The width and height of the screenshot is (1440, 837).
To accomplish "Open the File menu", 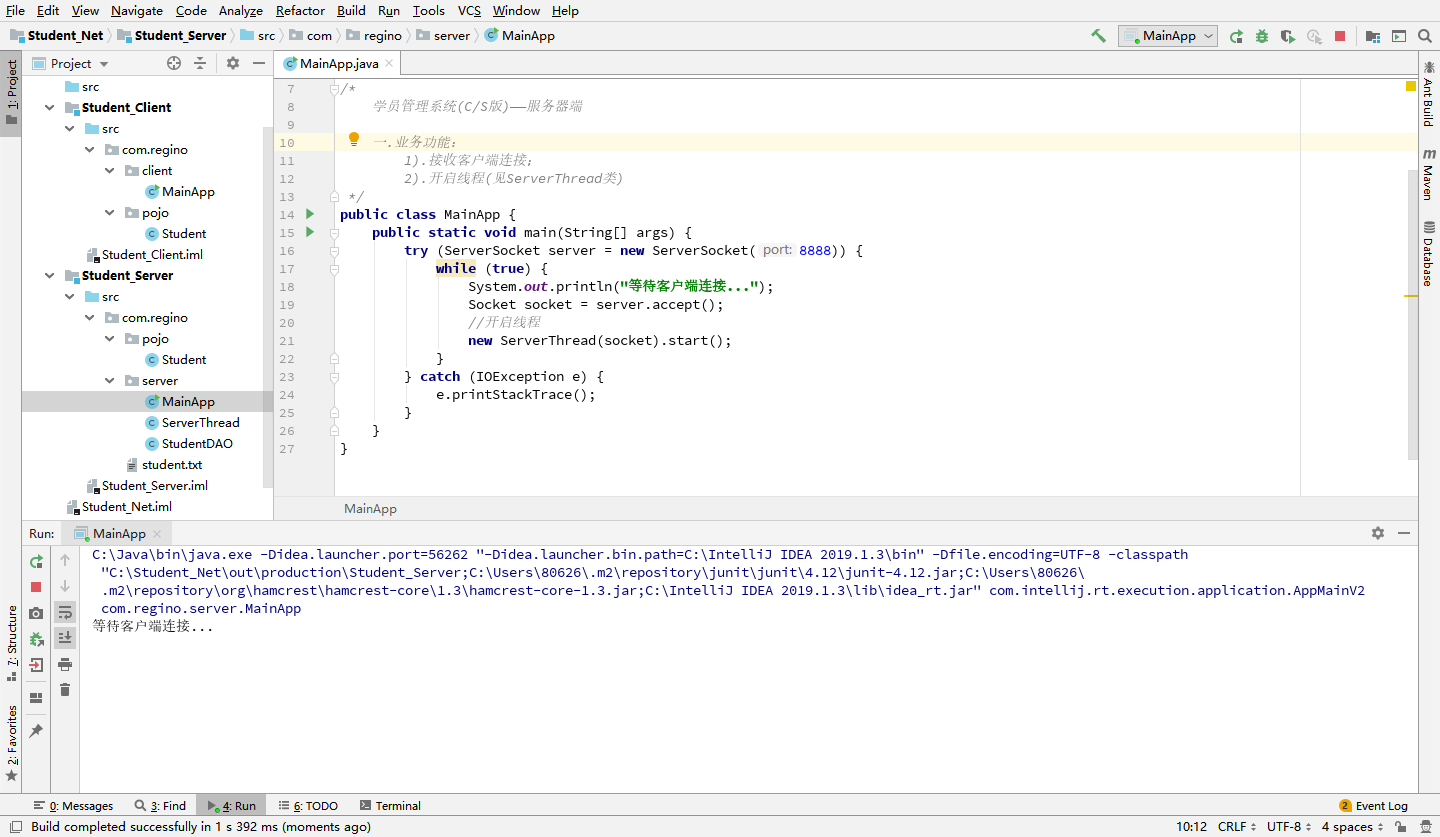I will 15,10.
